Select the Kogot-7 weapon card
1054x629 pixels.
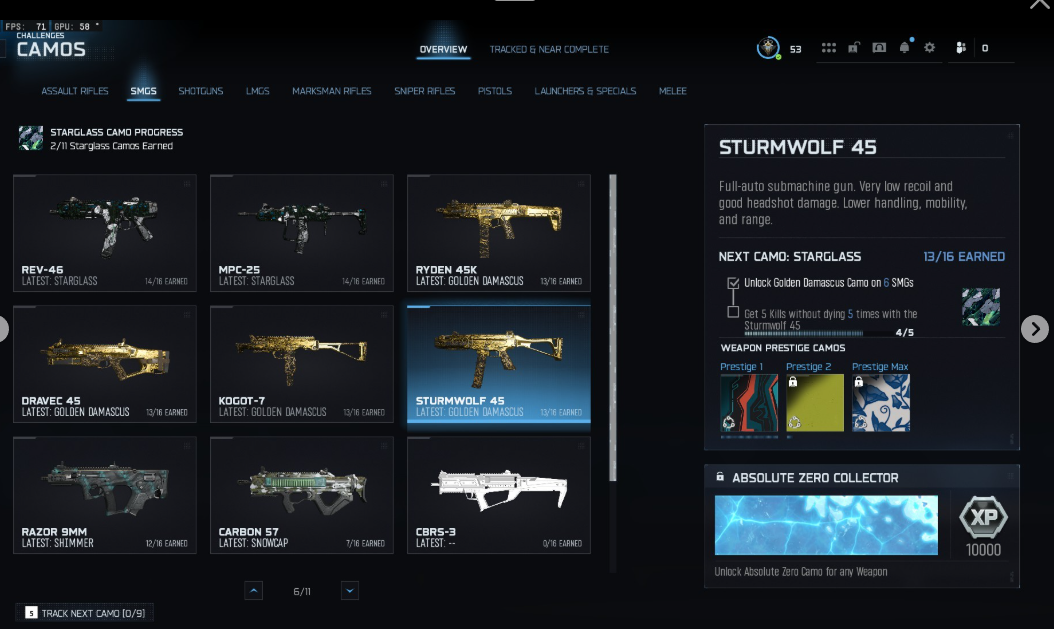click(302, 364)
